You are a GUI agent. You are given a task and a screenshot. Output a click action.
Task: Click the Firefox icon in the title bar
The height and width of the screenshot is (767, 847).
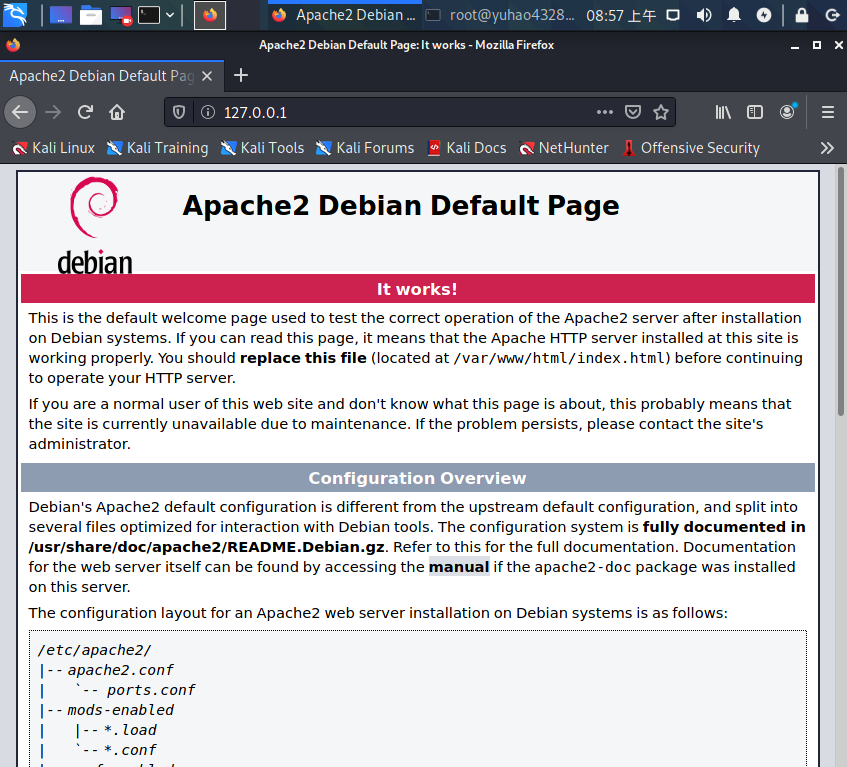coord(13,45)
